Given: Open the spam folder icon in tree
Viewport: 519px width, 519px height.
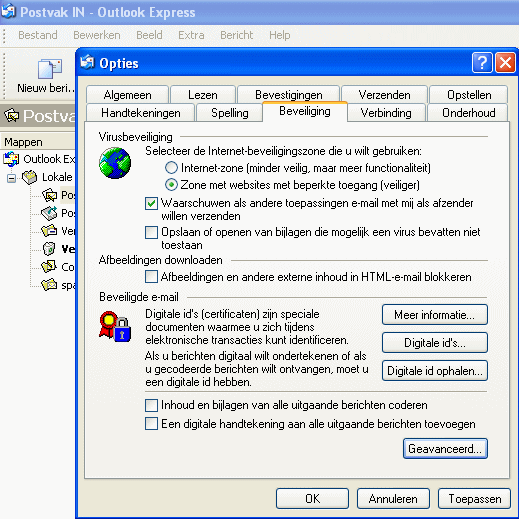Looking at the screenshot, I should [x=49, y=285].
